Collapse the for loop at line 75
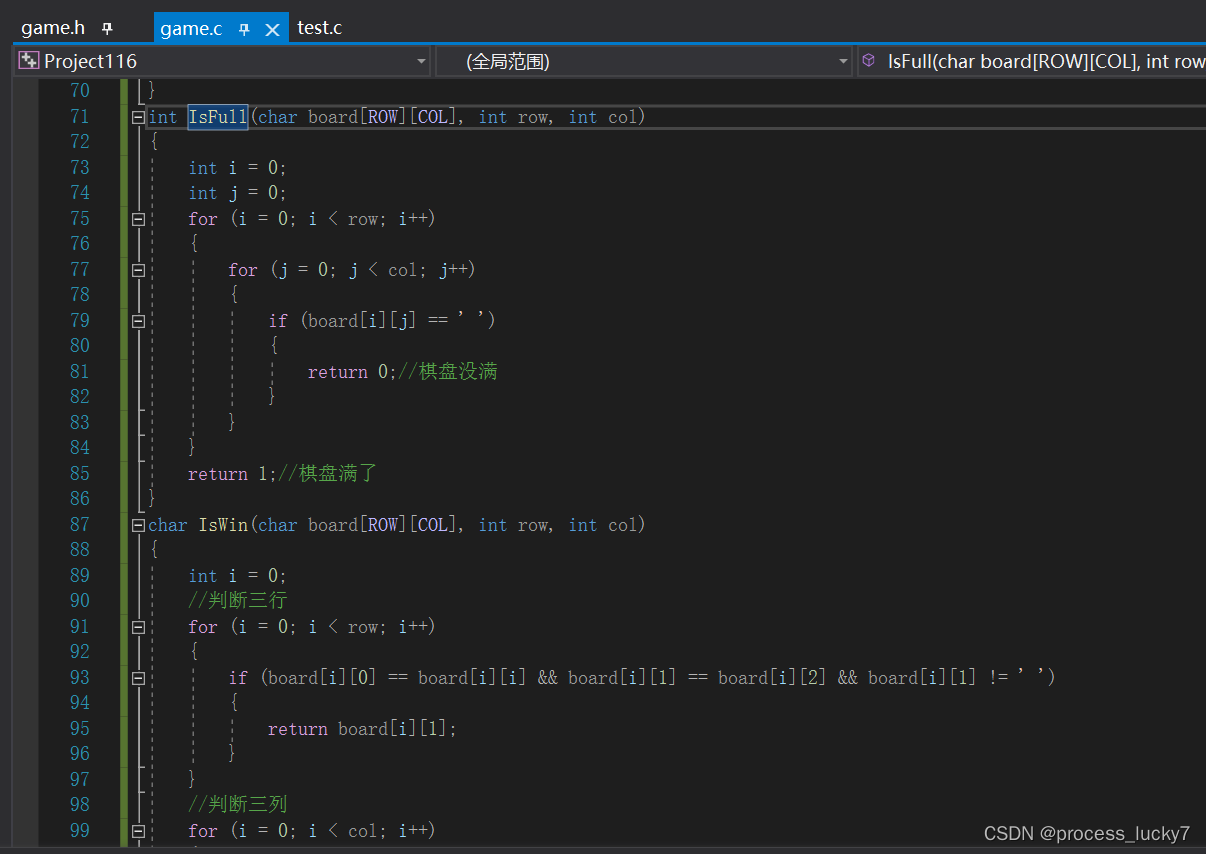 tap(138, 219)
